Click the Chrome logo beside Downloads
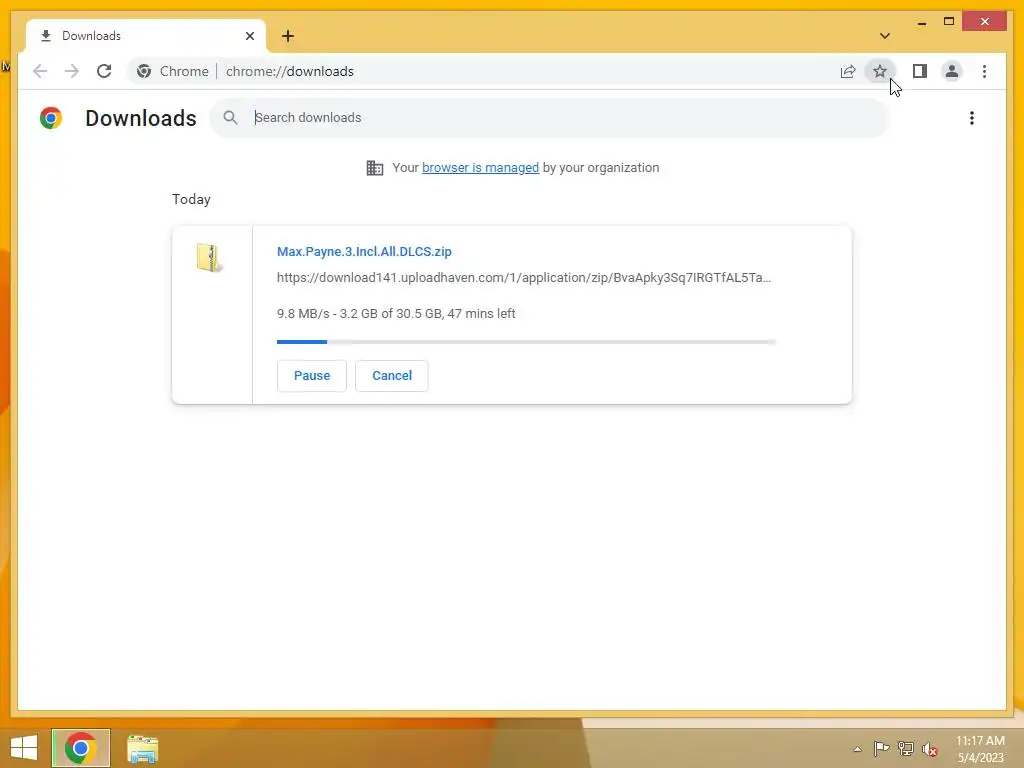Viewport: 1024px width, 768px height. tap(51, 118)
